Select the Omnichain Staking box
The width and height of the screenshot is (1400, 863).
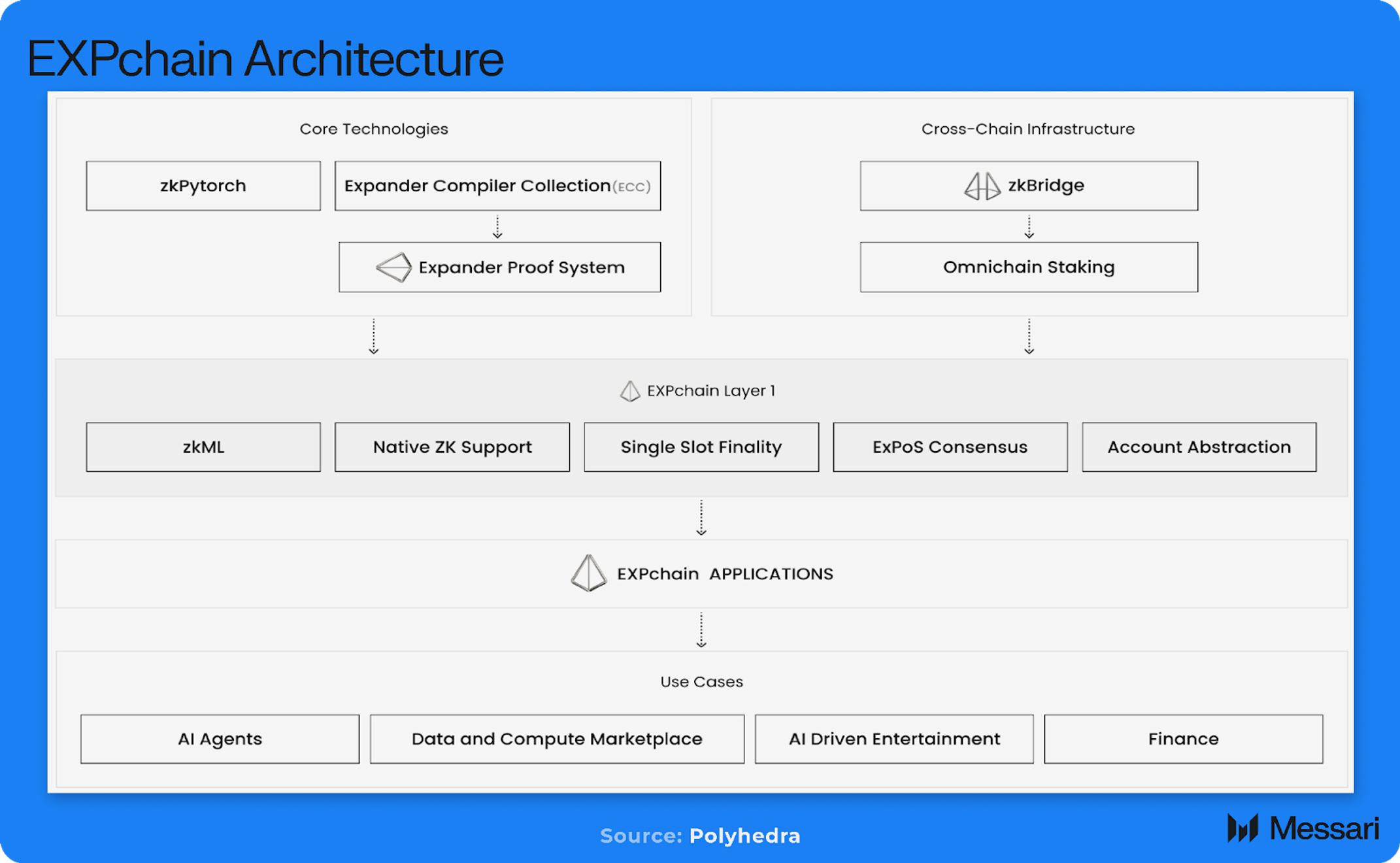click(x=1029, y=267)
